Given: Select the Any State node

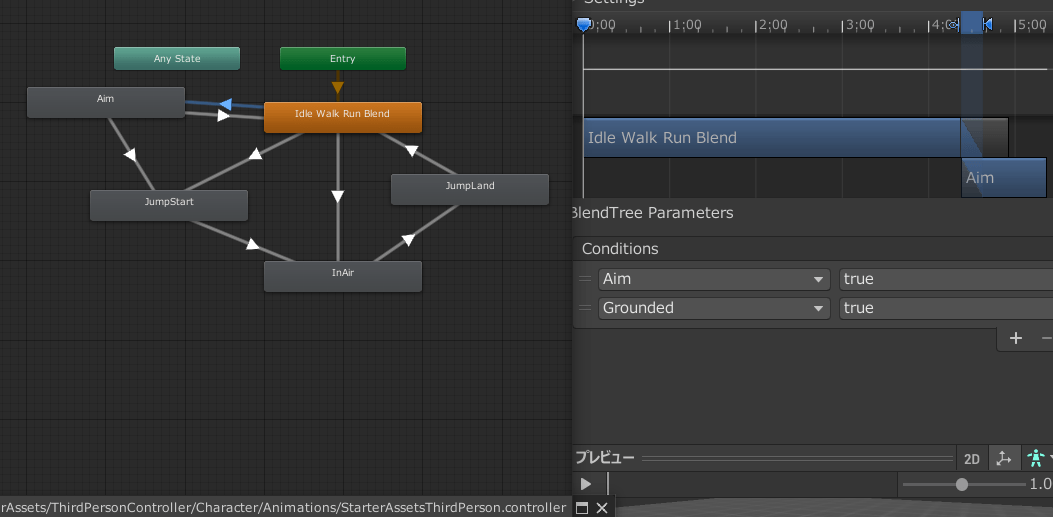Looking at the screenshot, I should pos(177,58).
